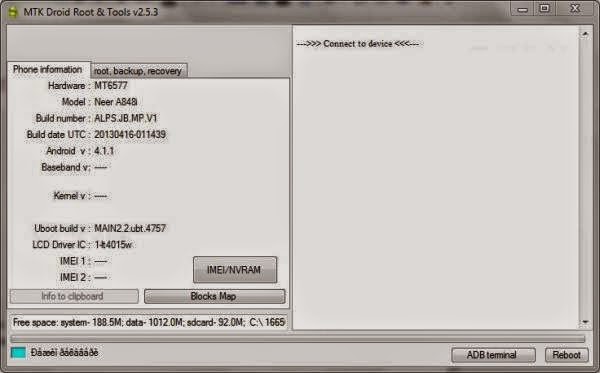Click the IMEI 1 label
This screenshot has width=600, height=373.
(x=75, y=261)
